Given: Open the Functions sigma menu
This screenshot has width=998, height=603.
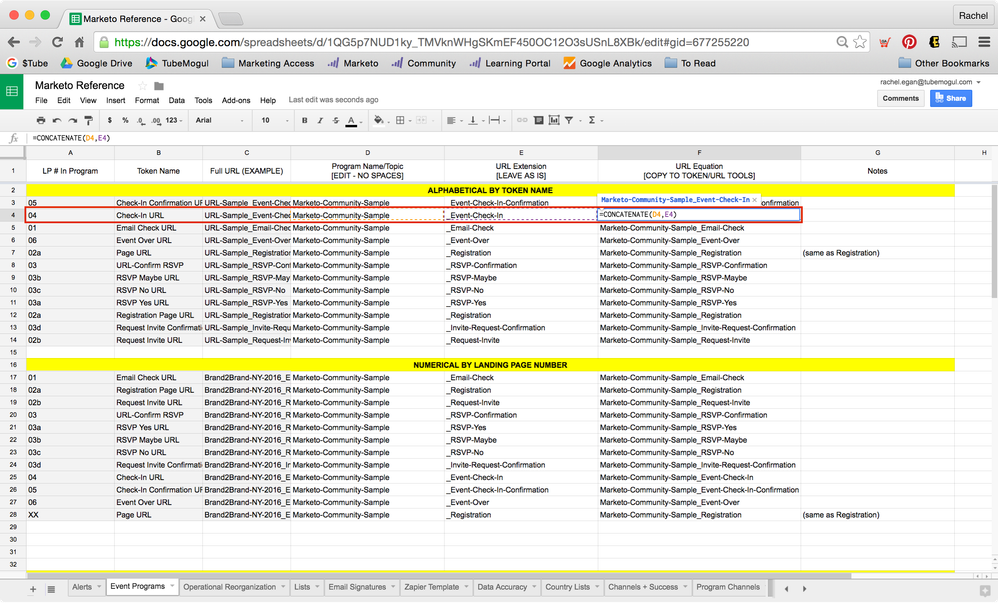Looking at the screenshot, I should click(594, 120).
